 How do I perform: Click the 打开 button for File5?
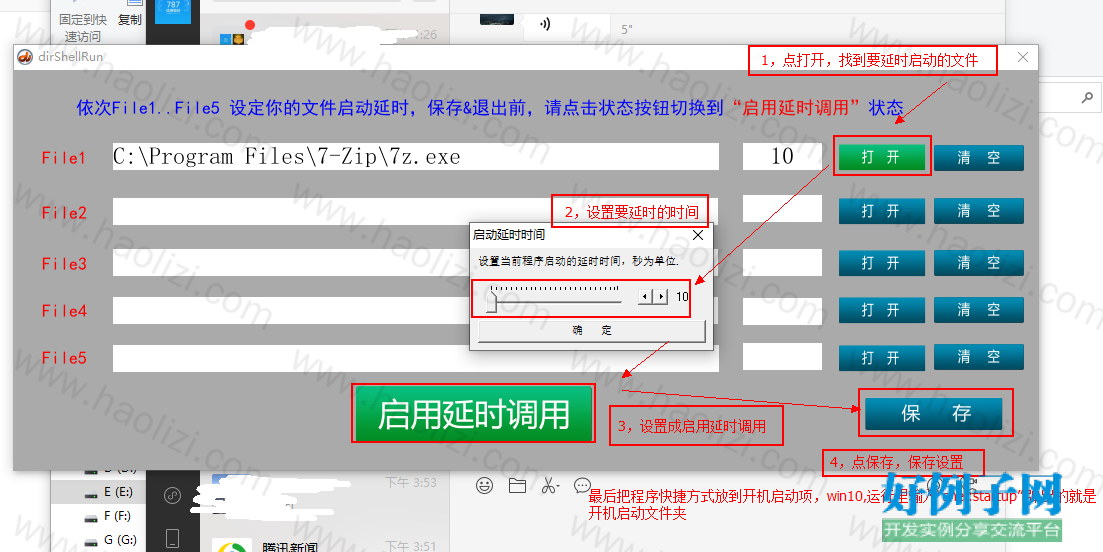[881, 358]
